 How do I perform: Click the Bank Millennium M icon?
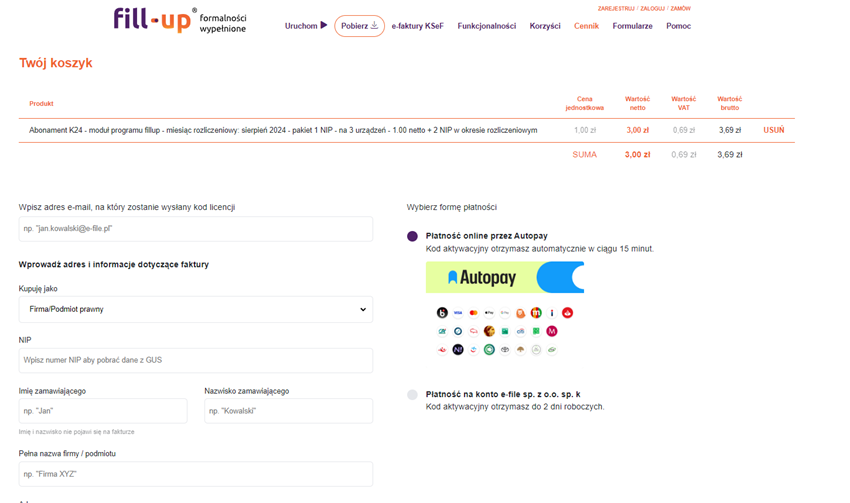click(x=552, y=331)
